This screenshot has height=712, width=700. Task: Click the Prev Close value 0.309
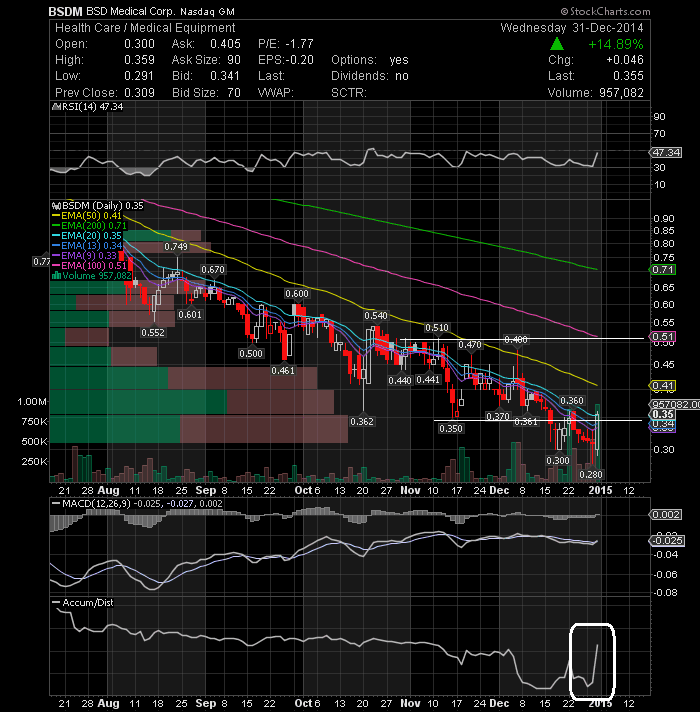(x=139, y=93)
